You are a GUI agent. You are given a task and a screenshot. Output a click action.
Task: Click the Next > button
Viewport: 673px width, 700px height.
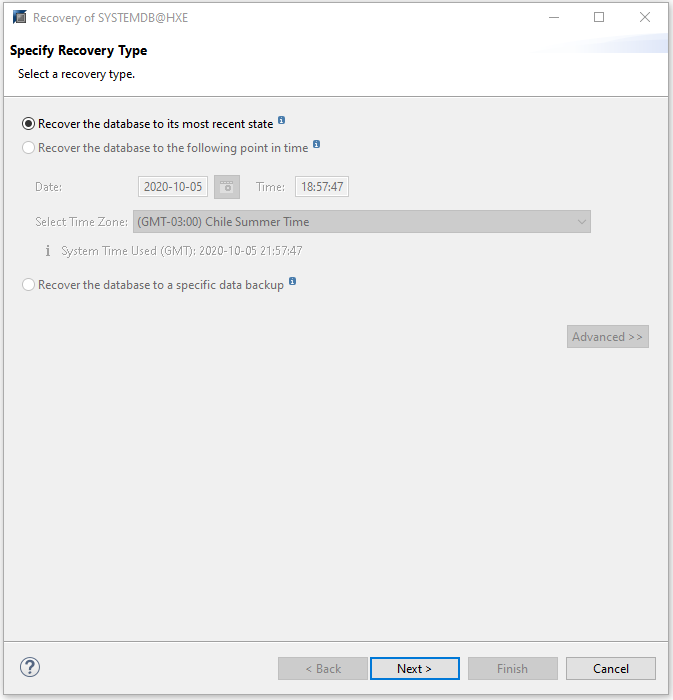tap(415, 668)
